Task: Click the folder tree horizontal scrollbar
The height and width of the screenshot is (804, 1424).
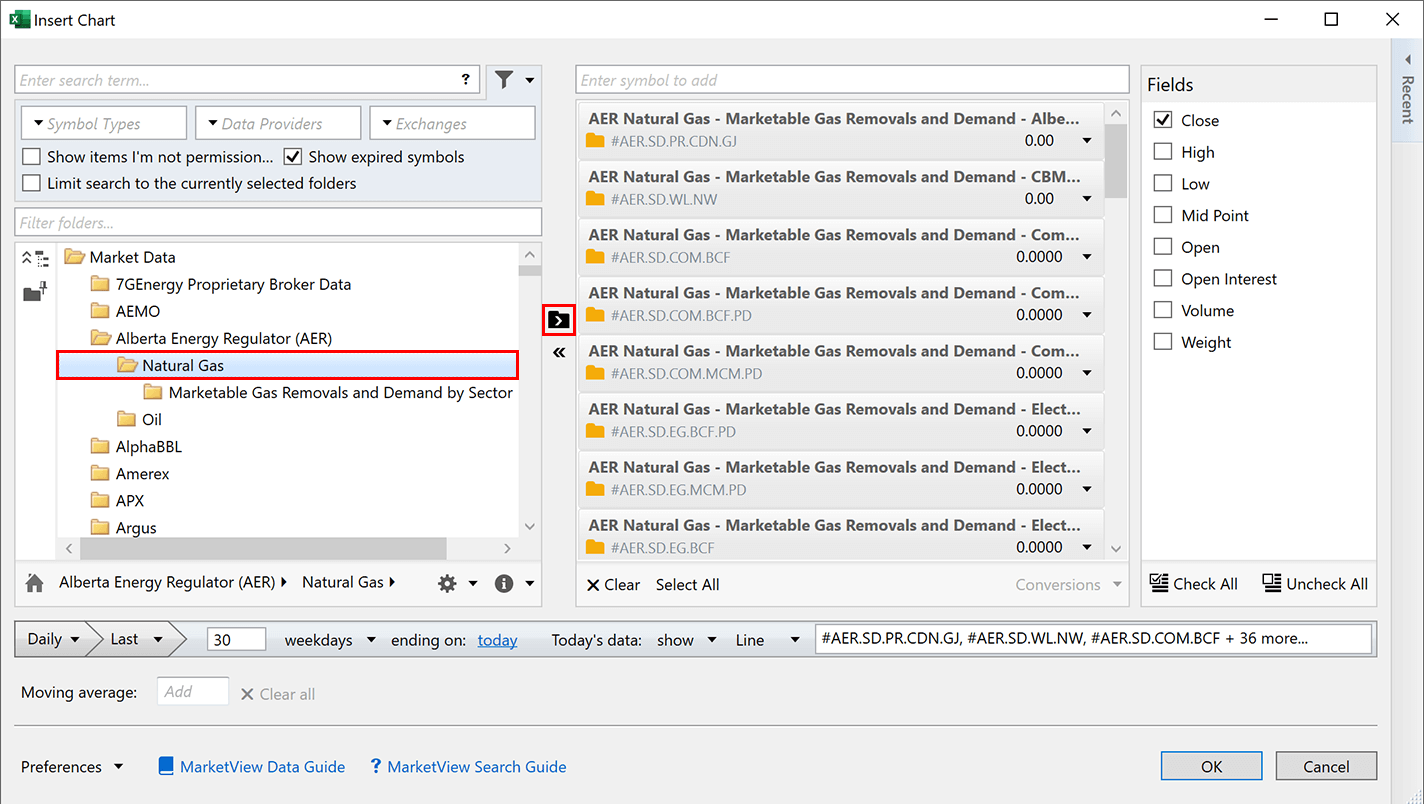Action: click(263, 548)
